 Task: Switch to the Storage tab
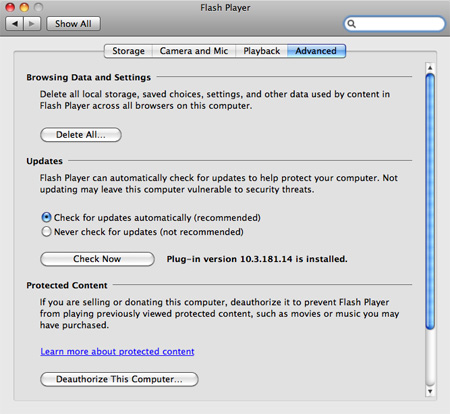128,51
